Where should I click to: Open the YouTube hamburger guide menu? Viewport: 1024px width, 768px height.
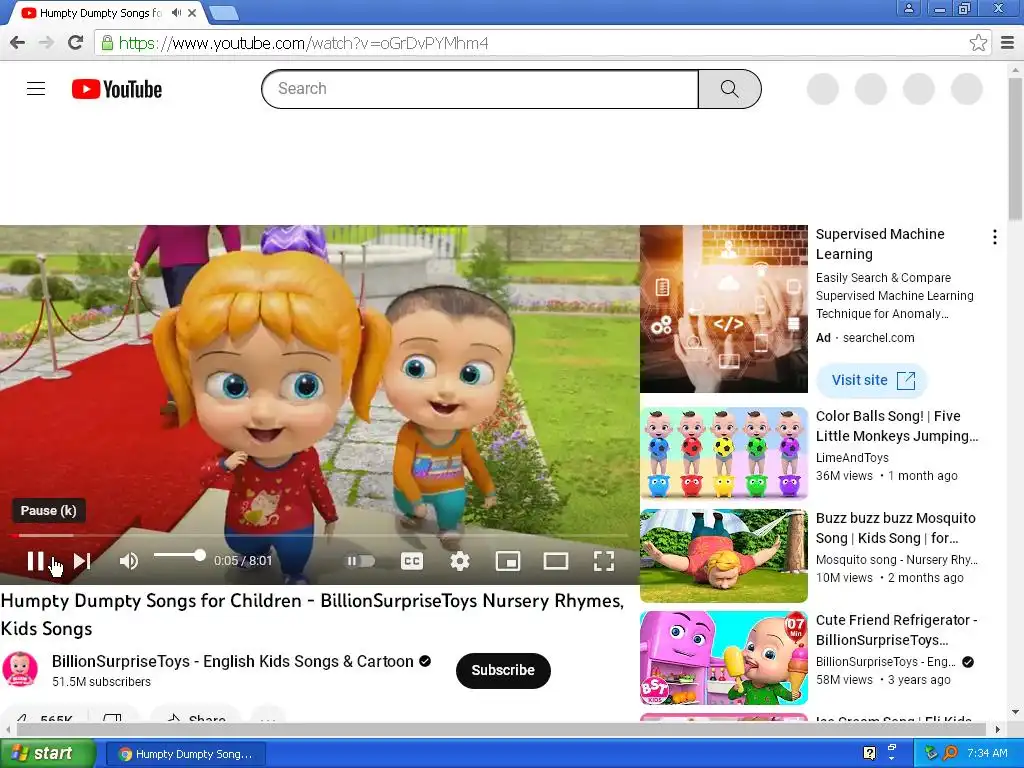pos(36,89)
